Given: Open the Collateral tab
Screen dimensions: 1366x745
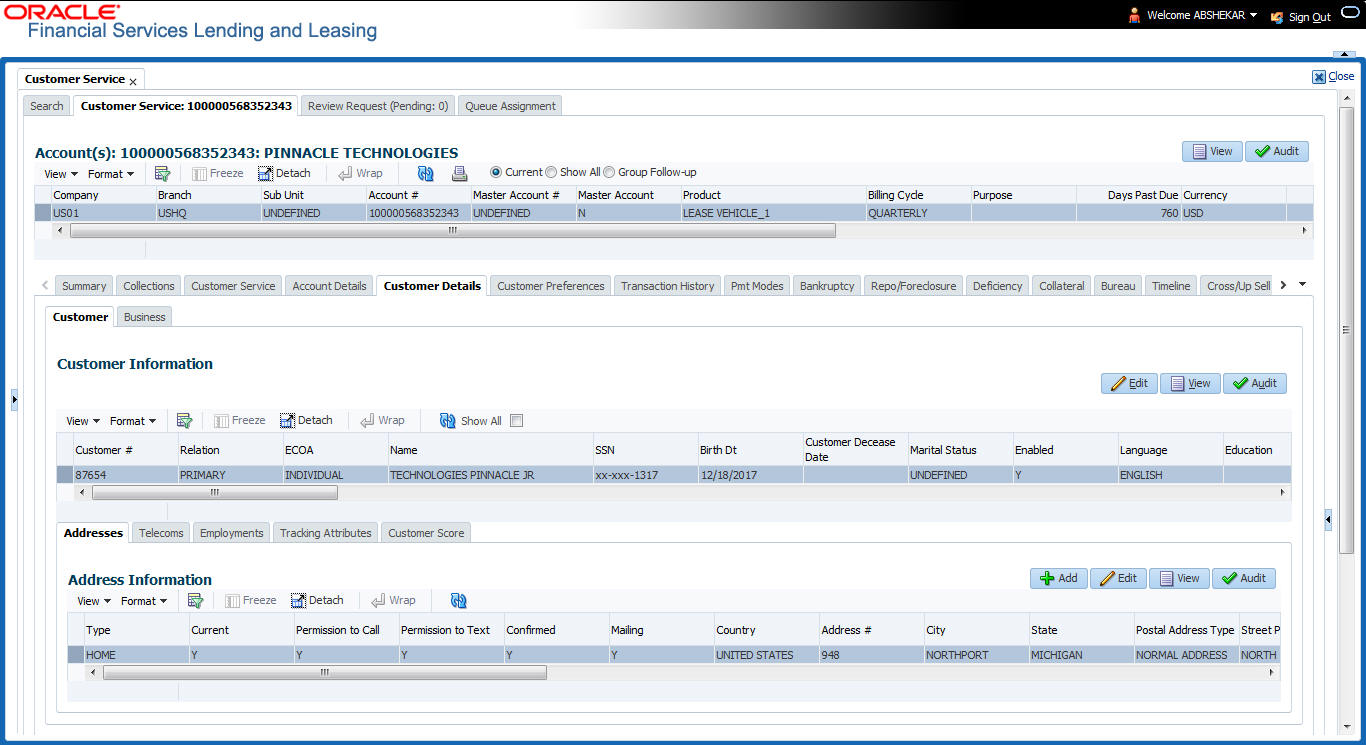Looking at the screenshot, I should click(x=1061, y=286).
